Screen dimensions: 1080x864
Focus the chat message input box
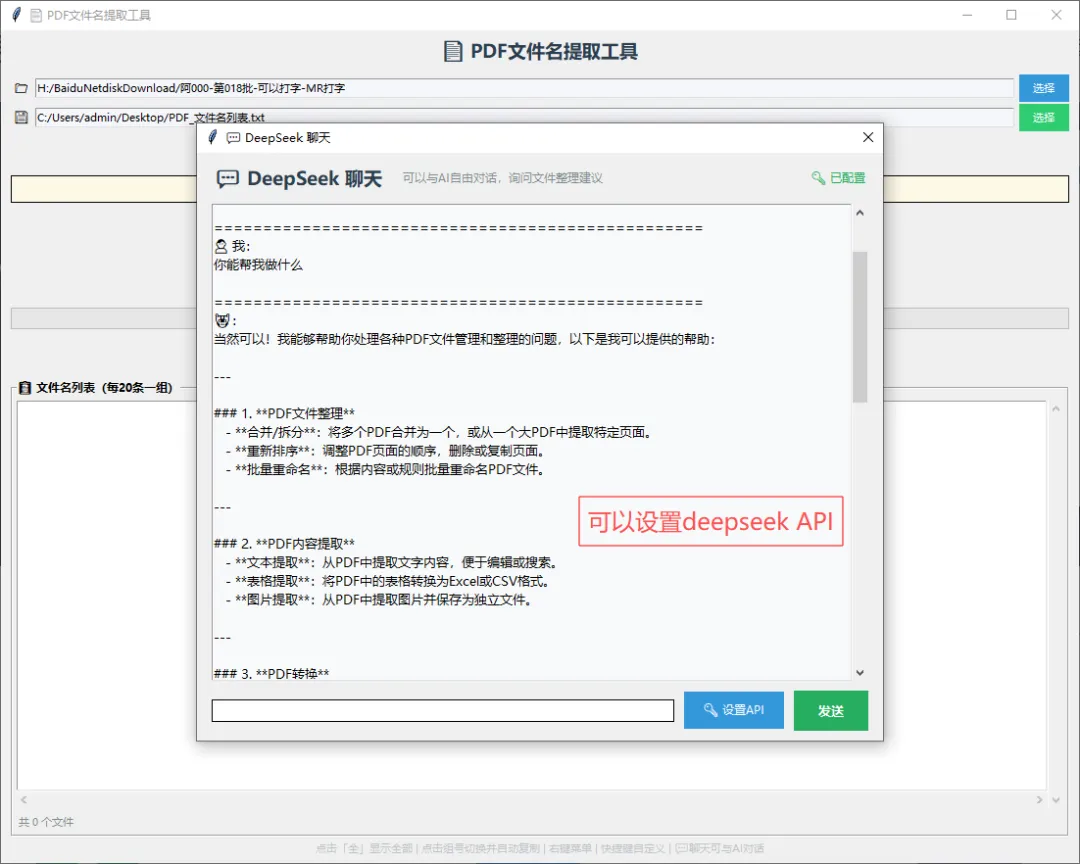tap(442, 710)
